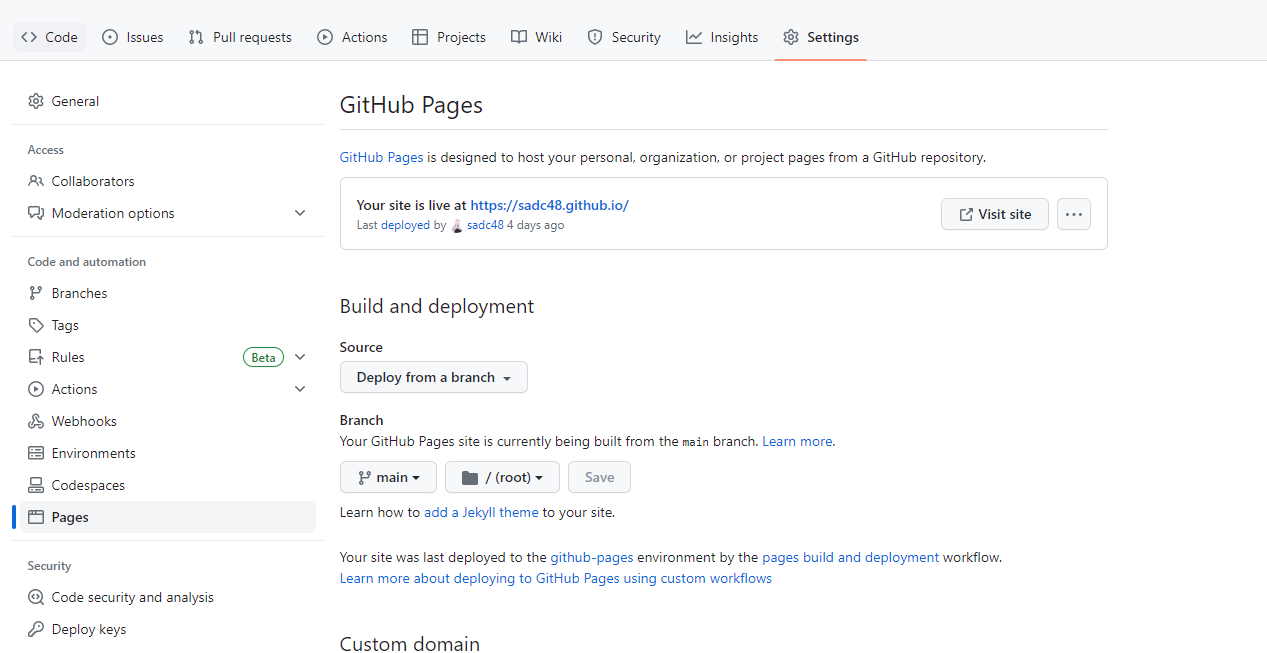Click the Tags icon in sidebar
Image resolution: width=1267 pixels, height=653 pixels.
point(36,325)
